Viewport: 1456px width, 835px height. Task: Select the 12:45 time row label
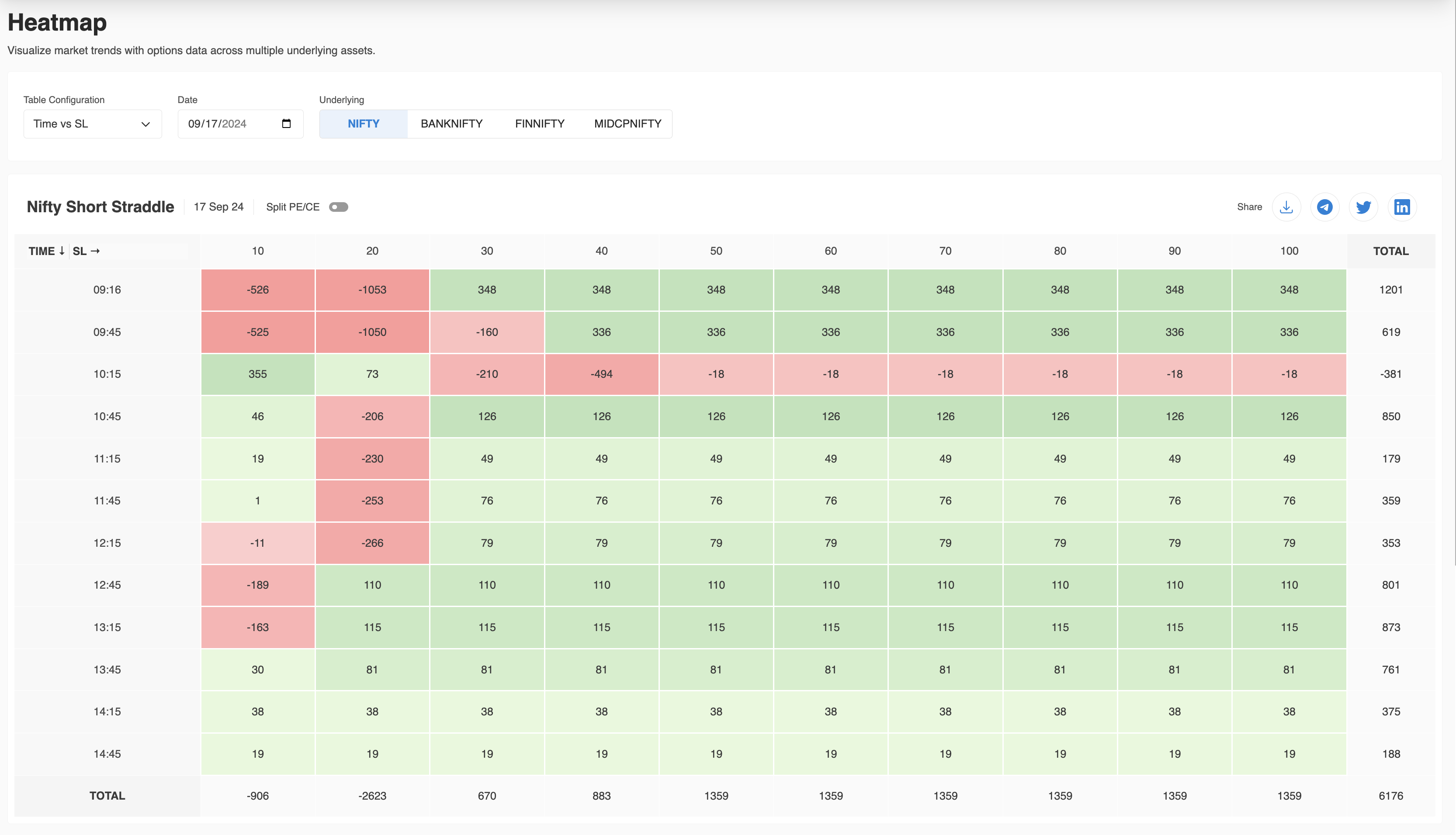107,585
